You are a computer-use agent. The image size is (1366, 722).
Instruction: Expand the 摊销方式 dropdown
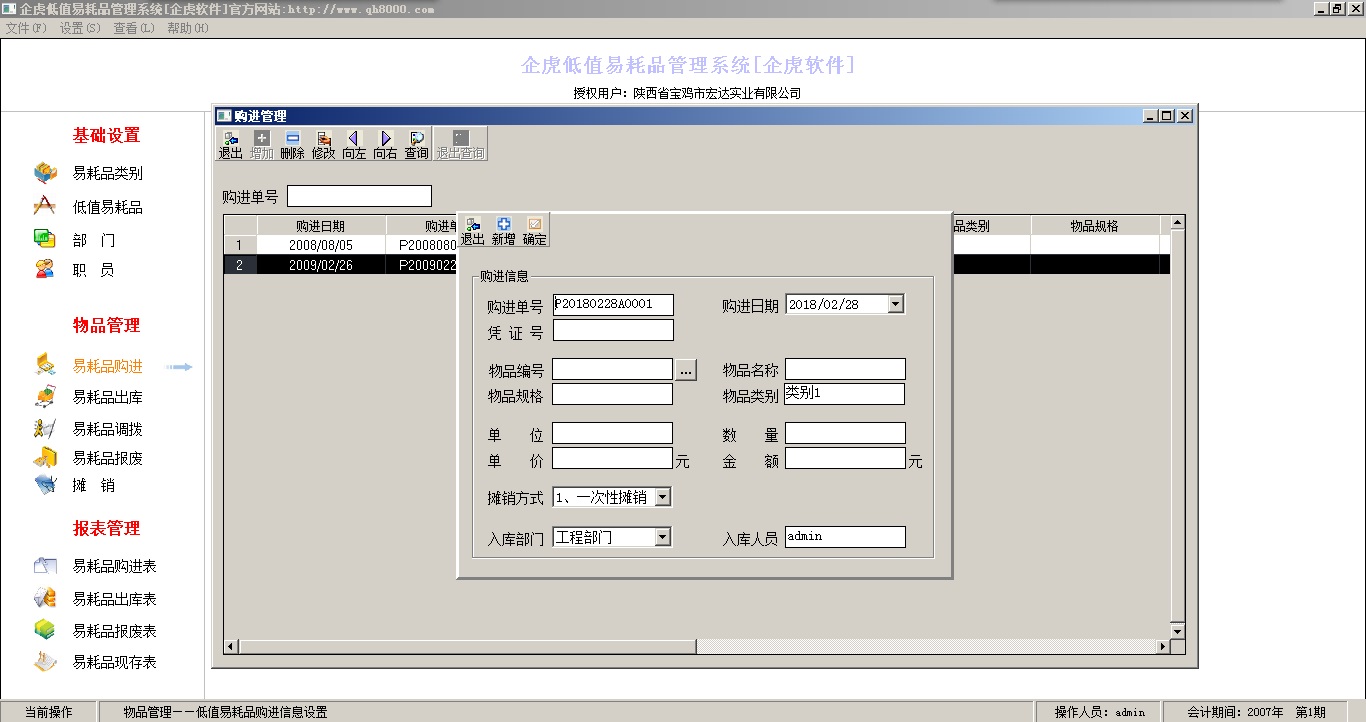click(663, 497)
